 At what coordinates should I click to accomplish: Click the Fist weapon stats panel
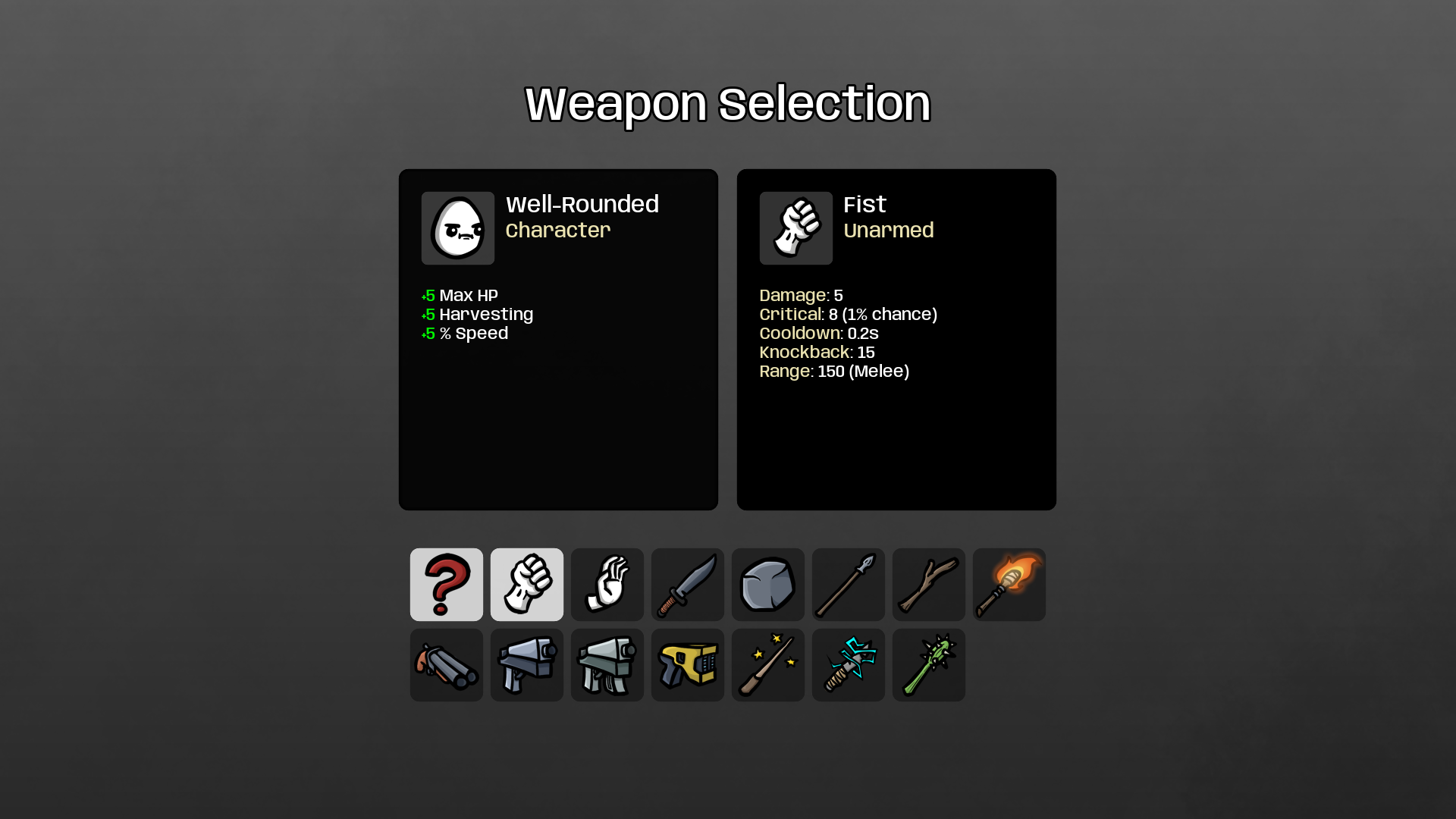click(x=896, y=340)
